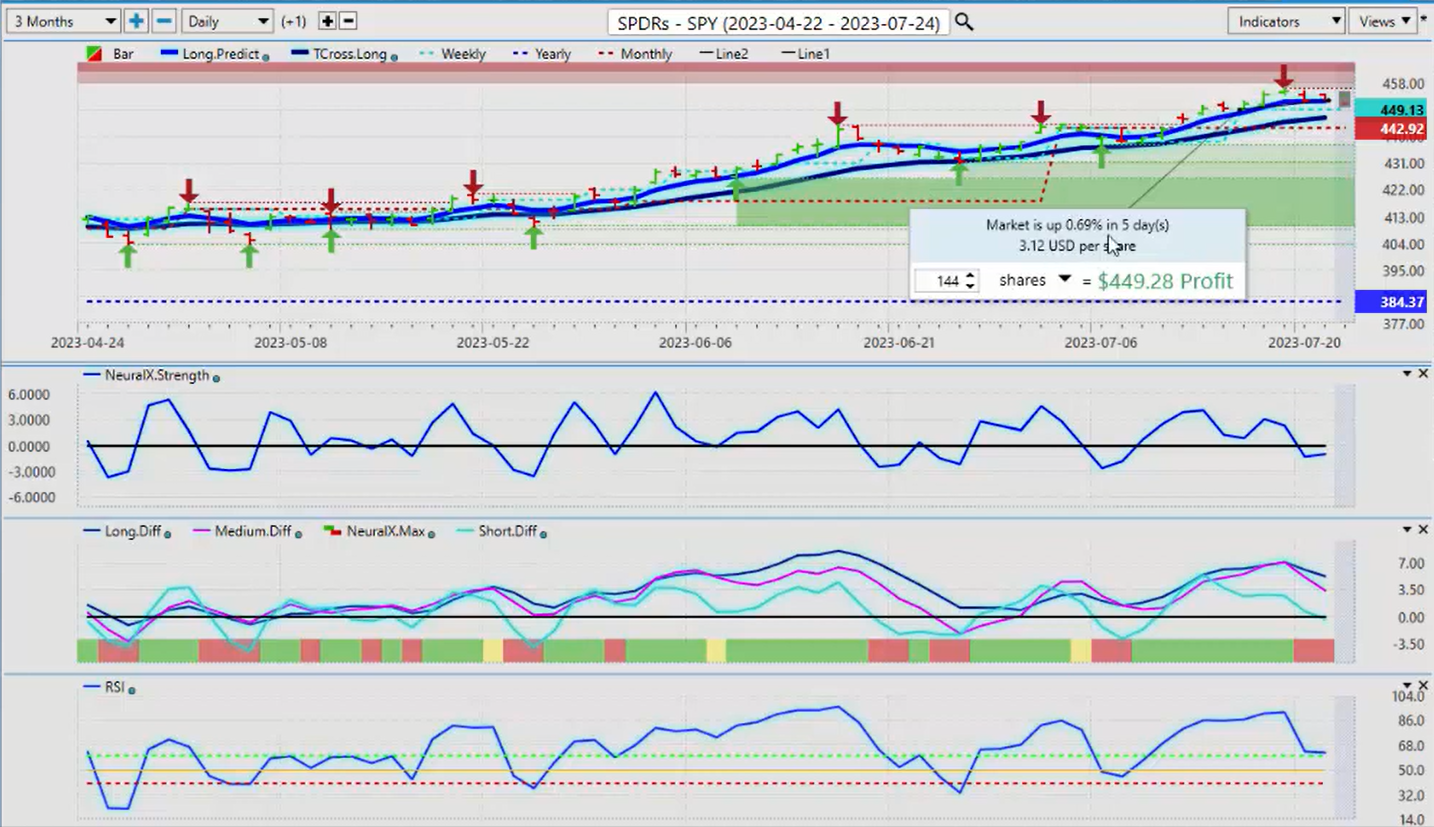
Task: Search symbol with the magnifier icon
Action: point(964,22)
